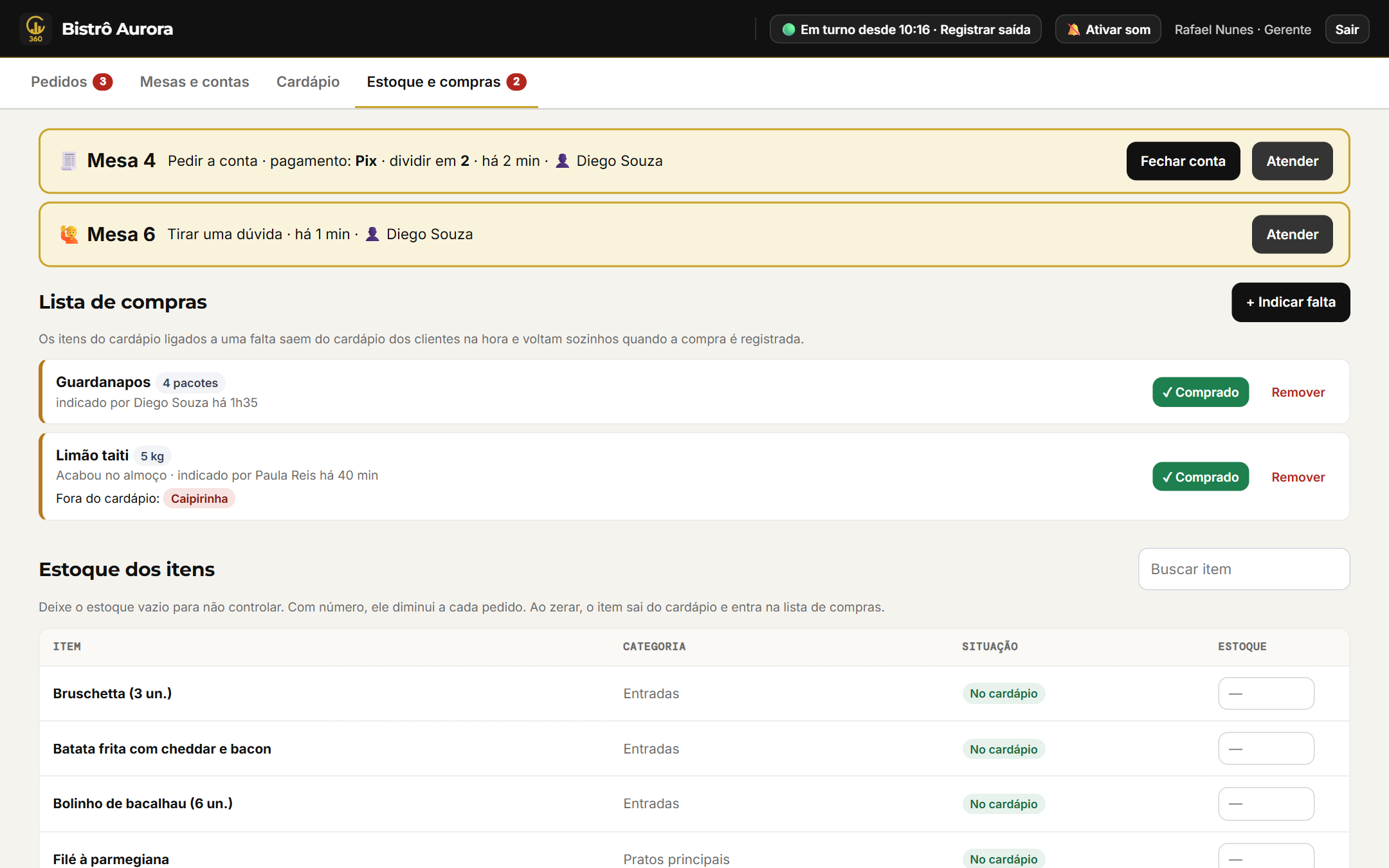Click the No cardápio status of Bolinho de bacalhau
Screen dimensions: 1389x868
pos(1003,804)
